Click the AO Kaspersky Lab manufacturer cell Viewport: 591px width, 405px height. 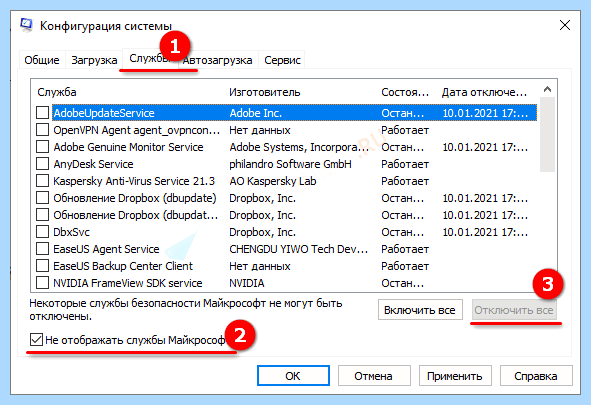[x=273, y=181]
